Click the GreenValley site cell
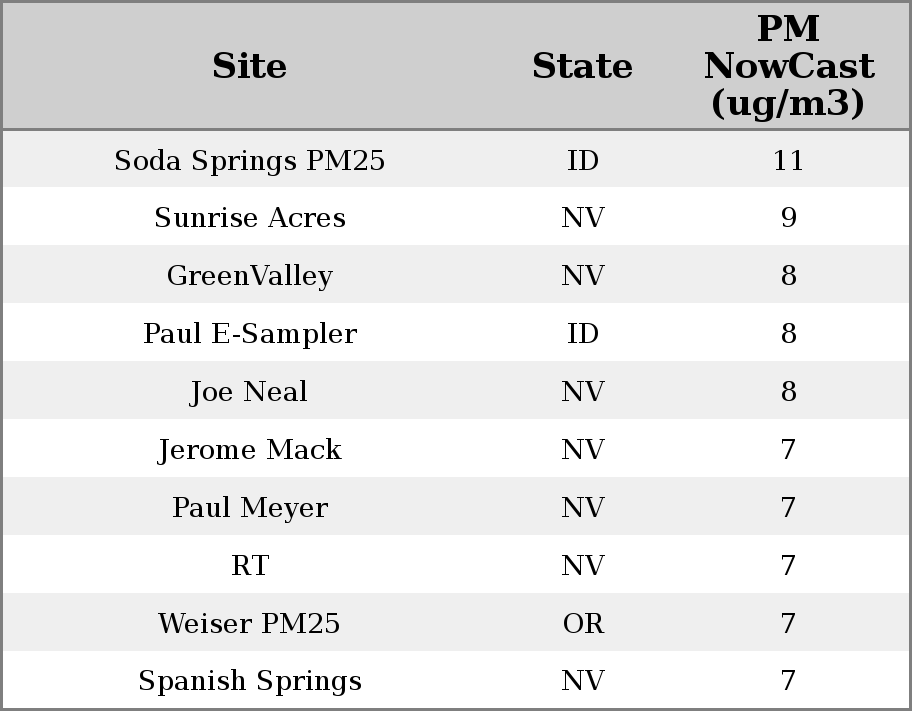912x711 pixels. click(250, 276)
